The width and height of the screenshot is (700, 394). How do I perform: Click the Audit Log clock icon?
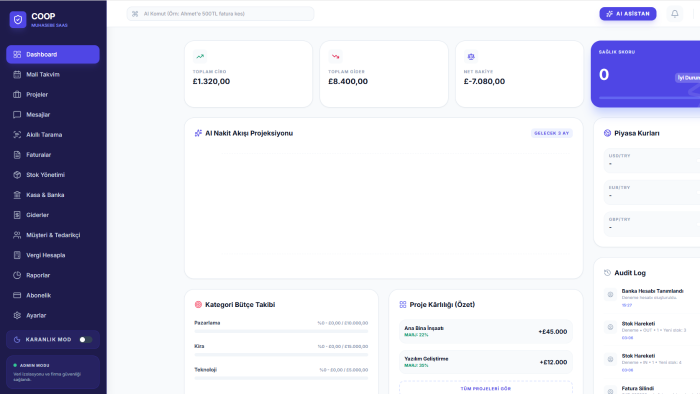pos(607,273)
